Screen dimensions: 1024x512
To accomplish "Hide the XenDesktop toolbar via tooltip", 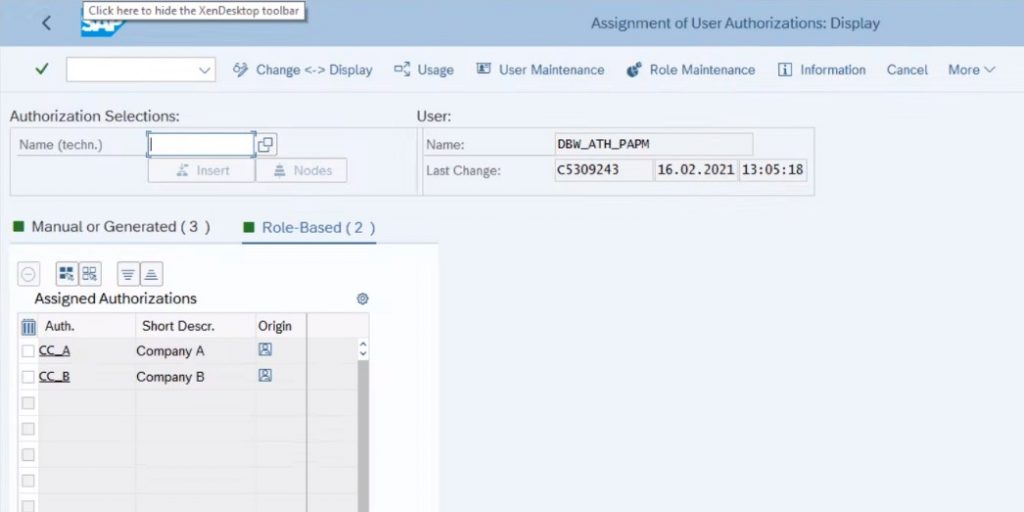I will coord(194,10).
